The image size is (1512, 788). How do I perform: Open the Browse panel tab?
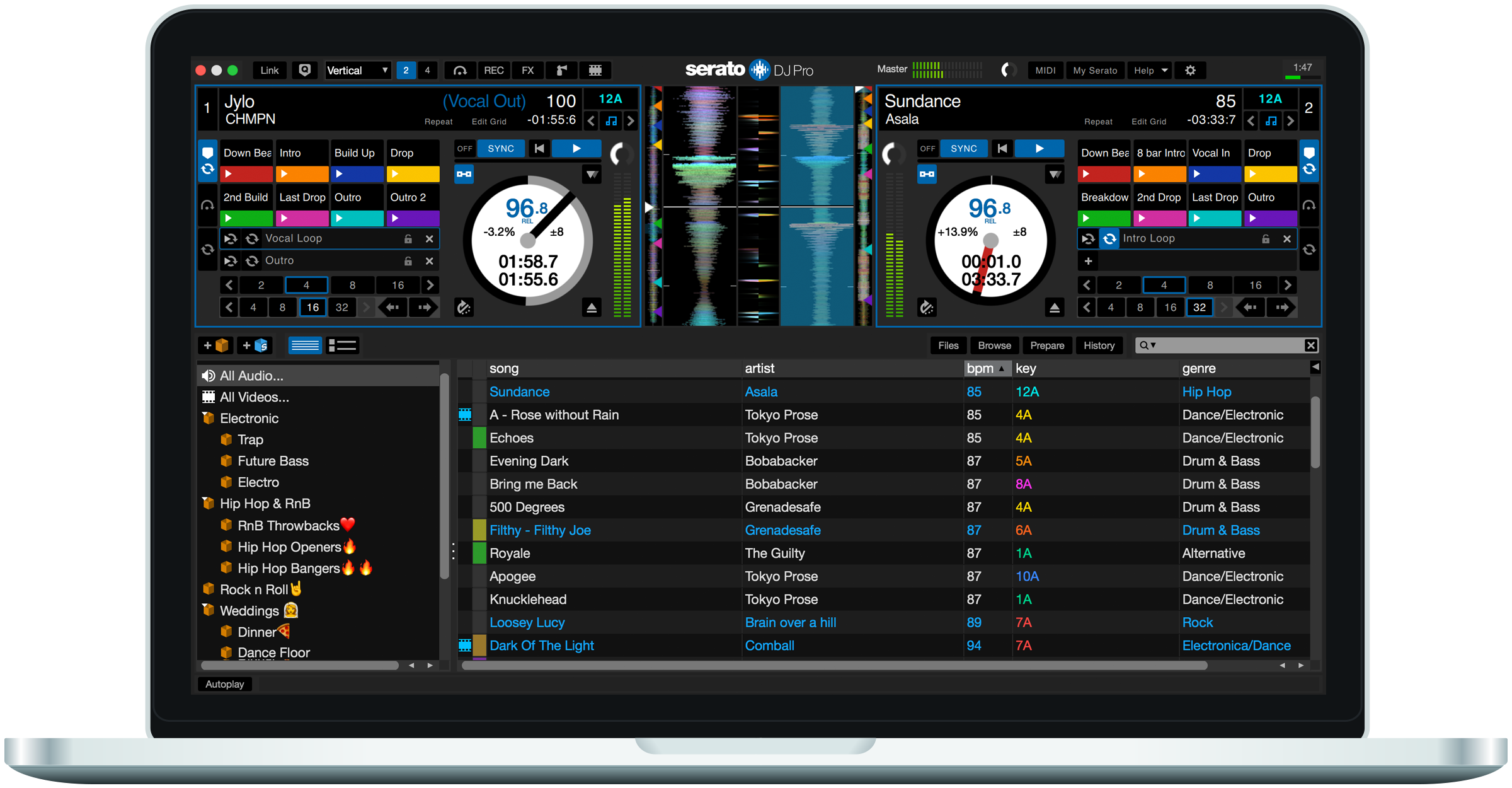coord(994,345)
